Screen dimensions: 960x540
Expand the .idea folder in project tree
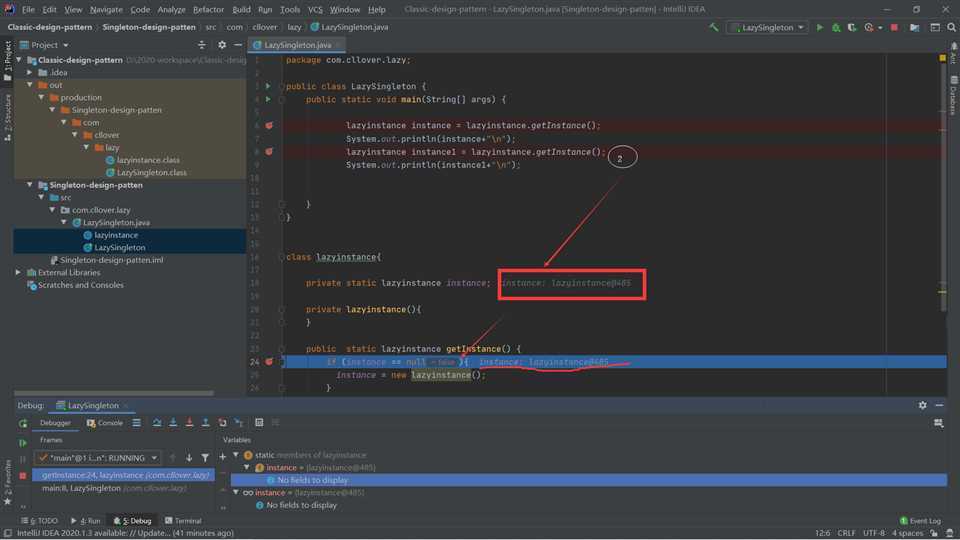click(x=30, y=72)
